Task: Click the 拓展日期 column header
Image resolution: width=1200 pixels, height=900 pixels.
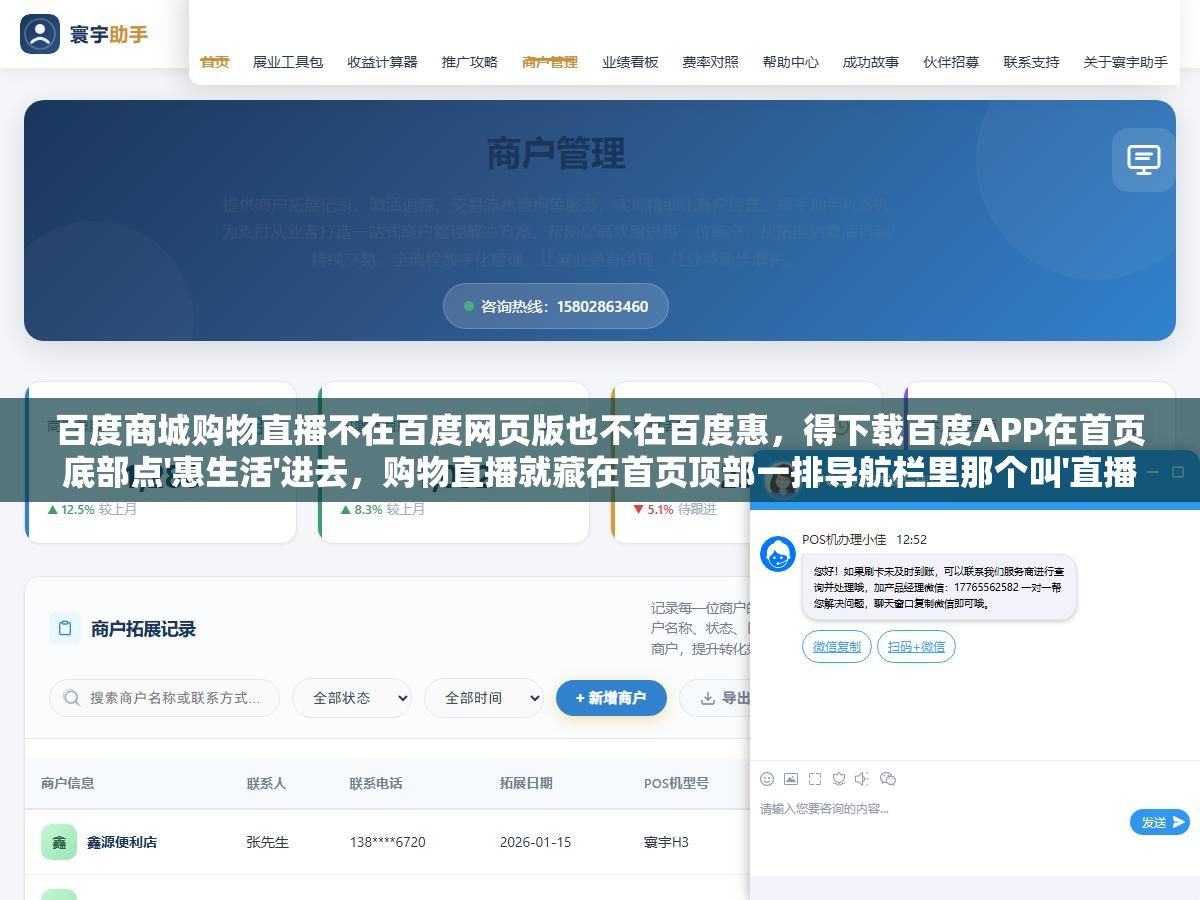Action: [526, 783]
